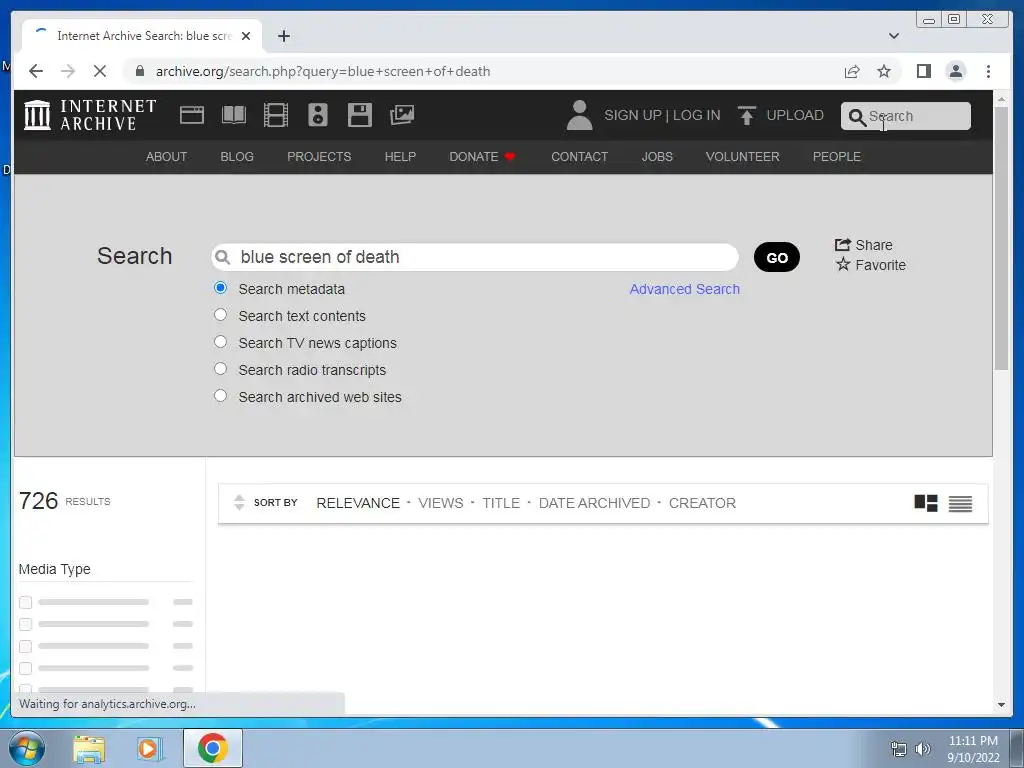
Task: Click the Share link
Action: point(863,245)
